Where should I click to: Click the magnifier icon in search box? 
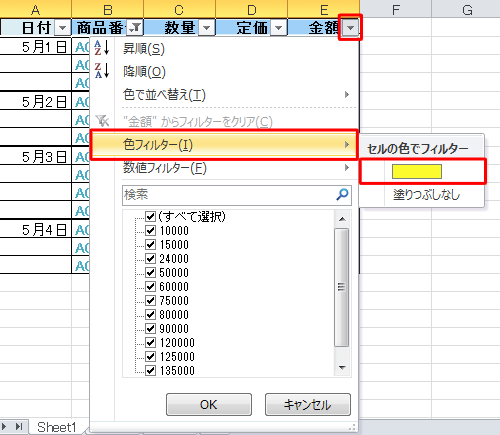(x=342, y=194)
